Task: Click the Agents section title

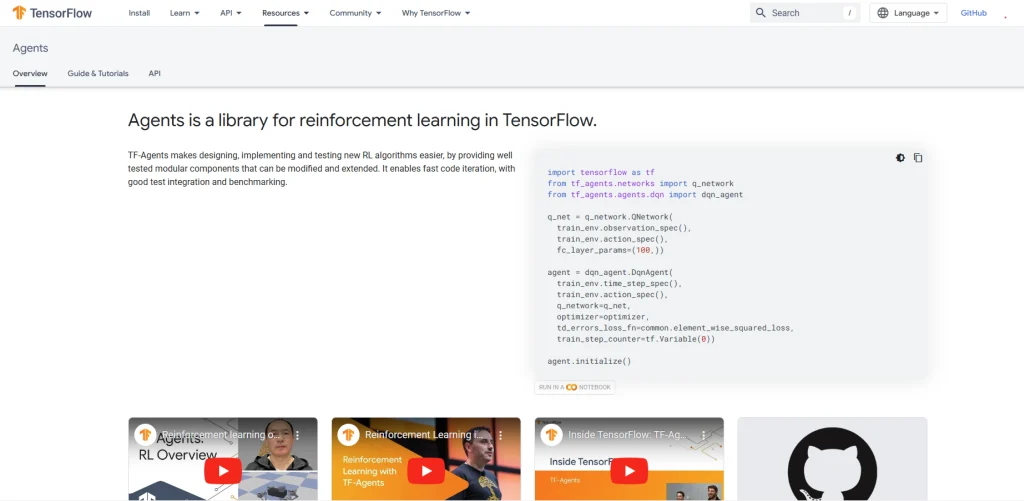Action: (30, 48)
